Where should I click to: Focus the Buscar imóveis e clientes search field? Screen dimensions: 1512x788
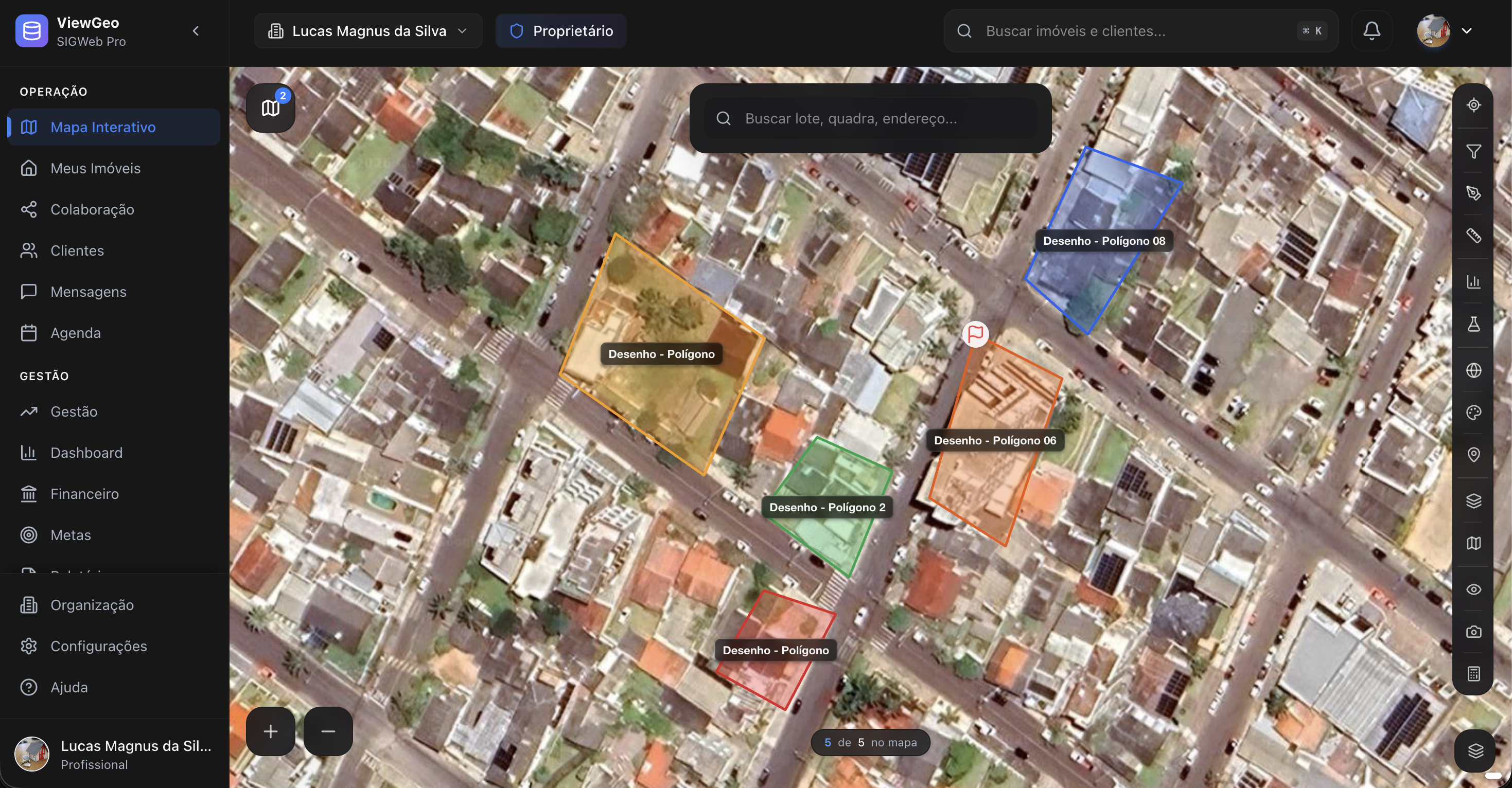[x=1140, y=31]
